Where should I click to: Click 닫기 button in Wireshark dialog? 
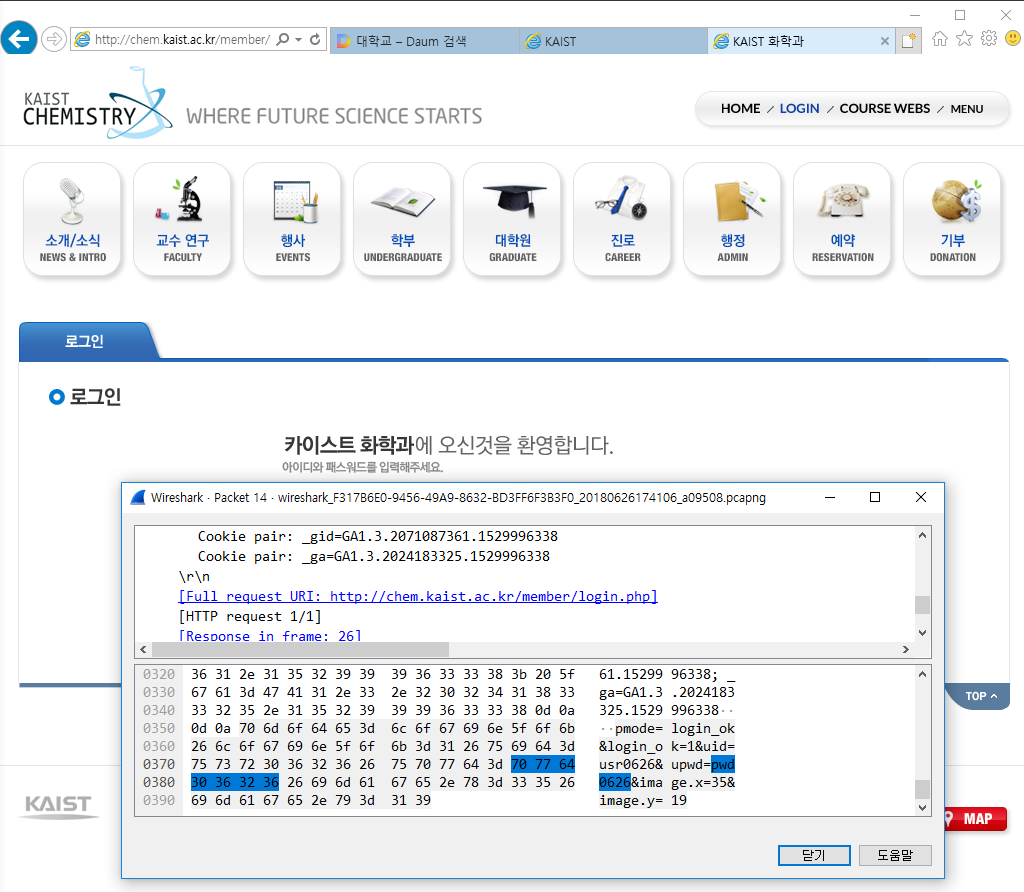coord(814,855)
